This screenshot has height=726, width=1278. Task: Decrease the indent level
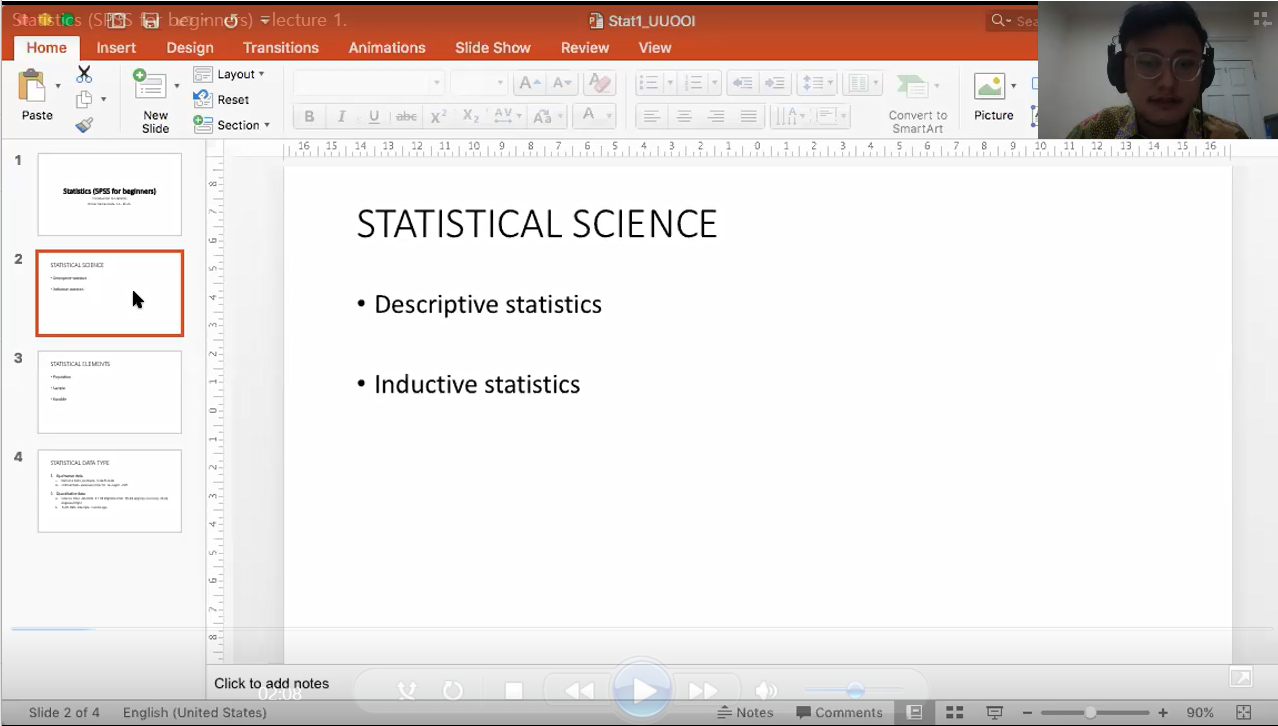click(x=742, y=83)
